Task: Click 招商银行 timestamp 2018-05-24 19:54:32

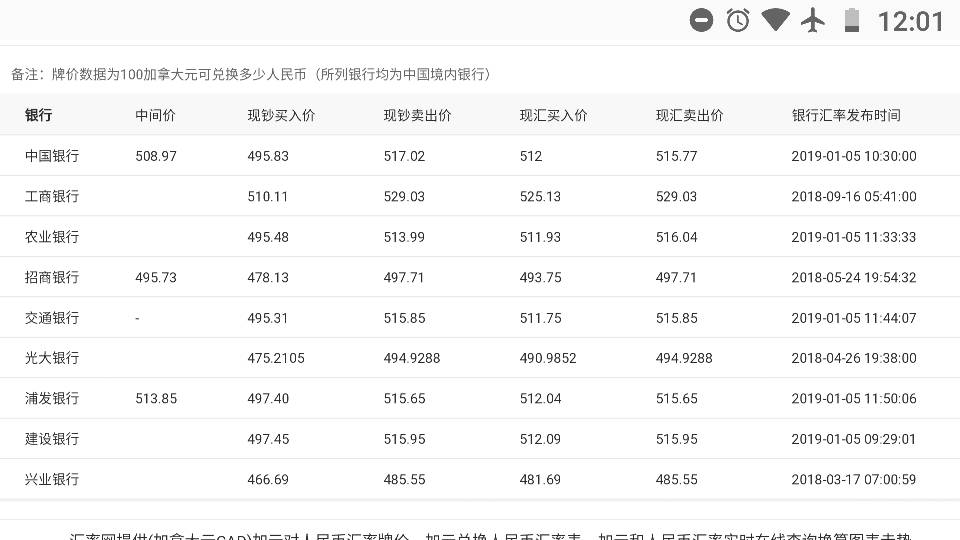Action: coord(854,277)
